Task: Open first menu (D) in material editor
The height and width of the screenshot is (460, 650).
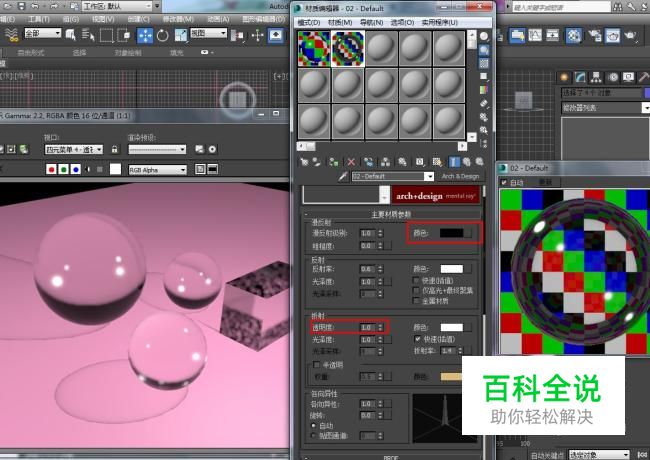Action: pyautogui.click(x=309, y=22)
